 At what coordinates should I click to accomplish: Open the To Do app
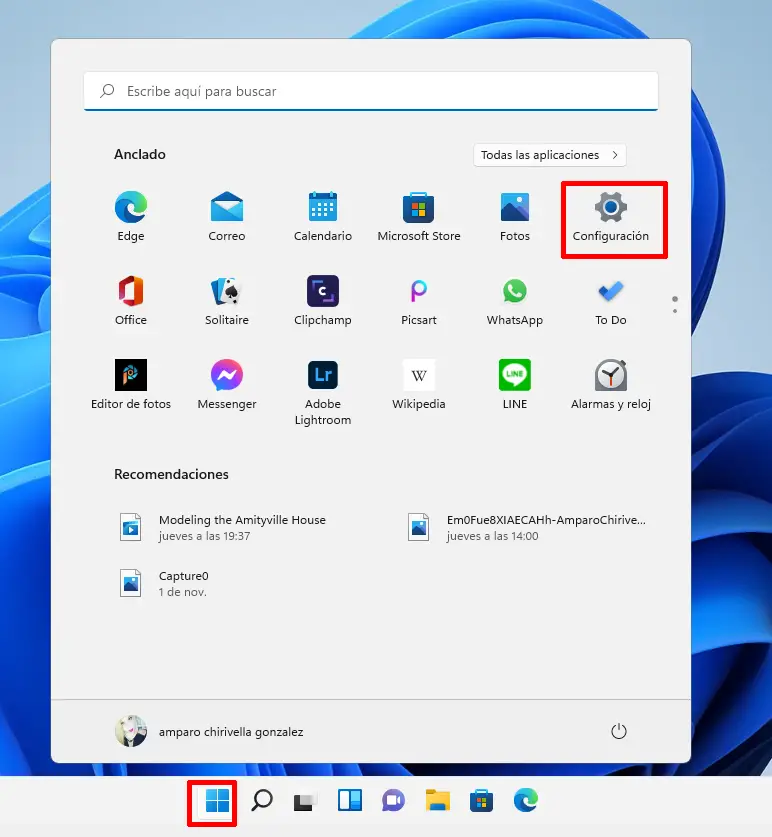point(611,301)
